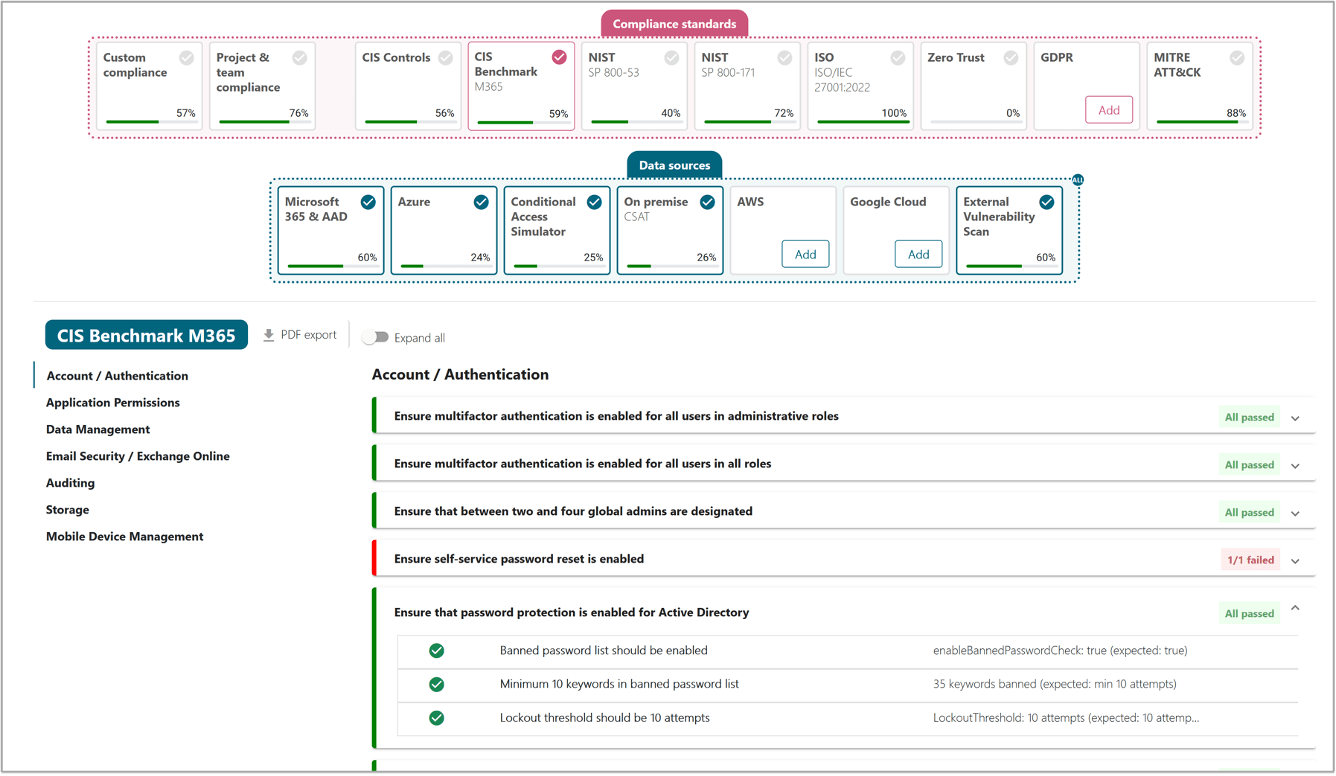This screenshot has height=776, width=1336.
Task: Open Auditing section
Action: 70,483
